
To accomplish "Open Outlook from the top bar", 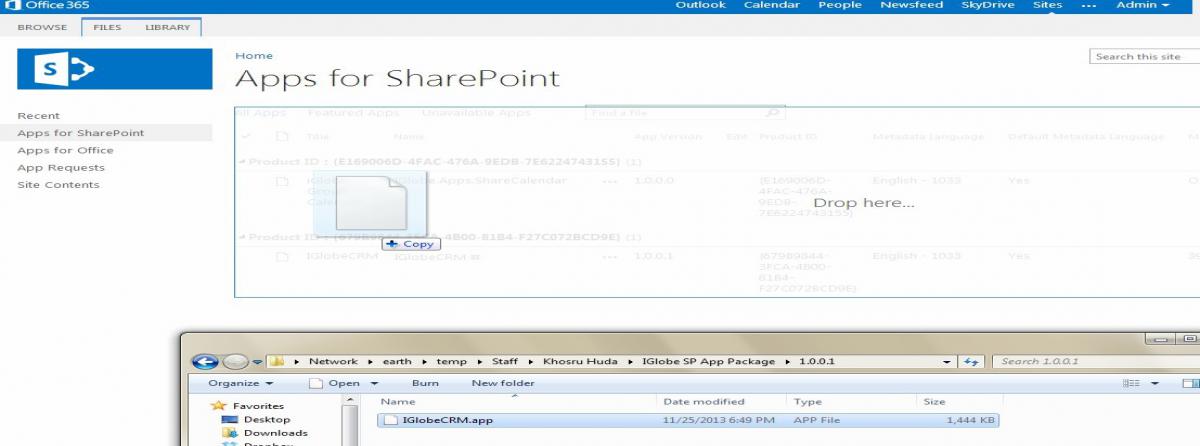I will 701,5.
